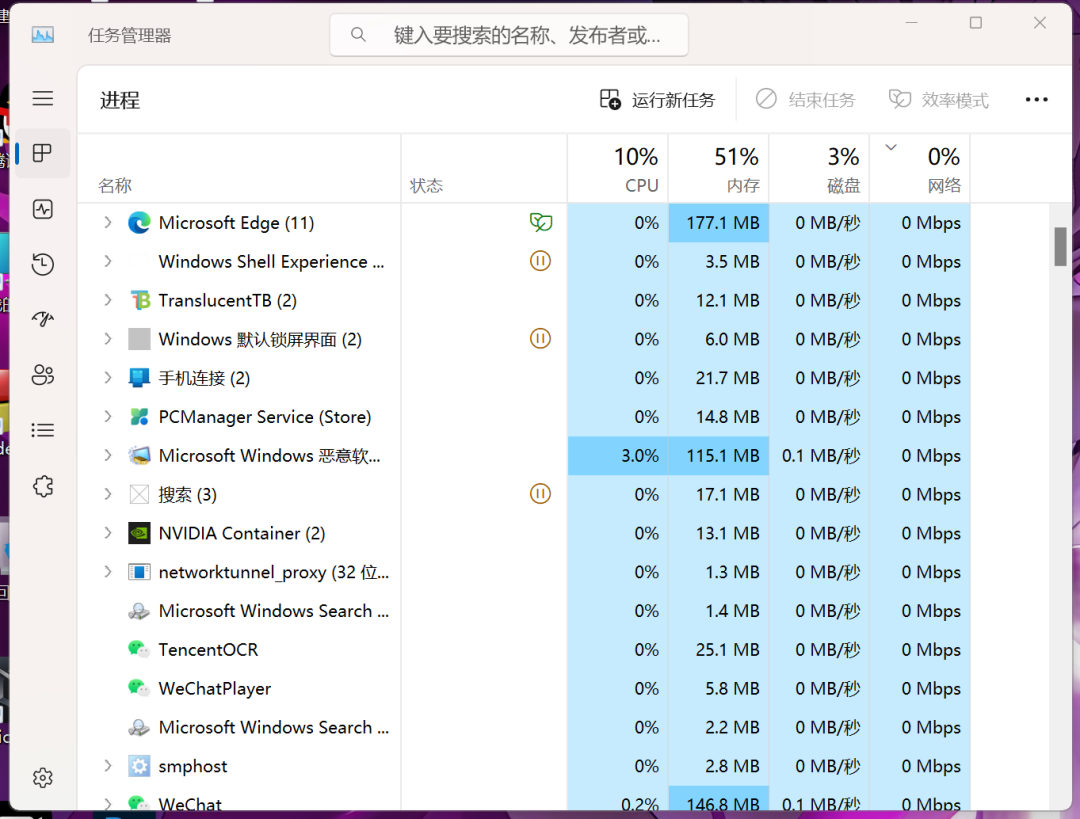Viewport: 1080px width, 819px height.
Task: Click the 115.1 MB memory cell
Action: (x=718, y=455)
